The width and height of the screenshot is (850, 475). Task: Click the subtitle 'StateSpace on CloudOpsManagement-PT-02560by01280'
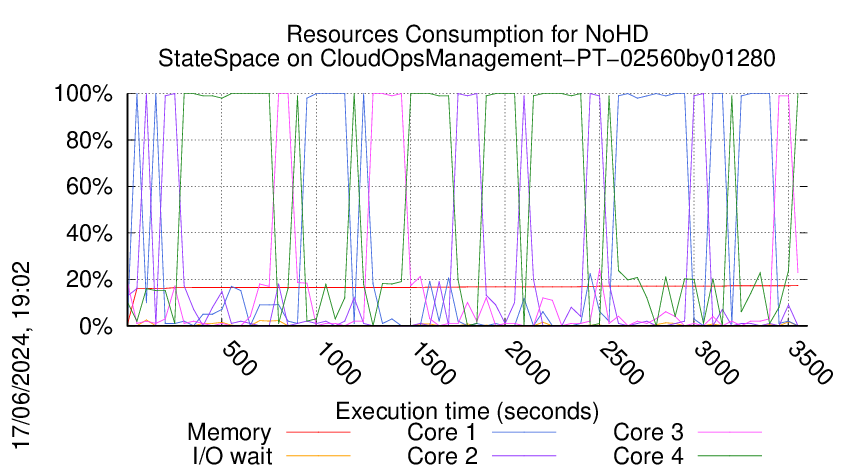tap(467, 58)
